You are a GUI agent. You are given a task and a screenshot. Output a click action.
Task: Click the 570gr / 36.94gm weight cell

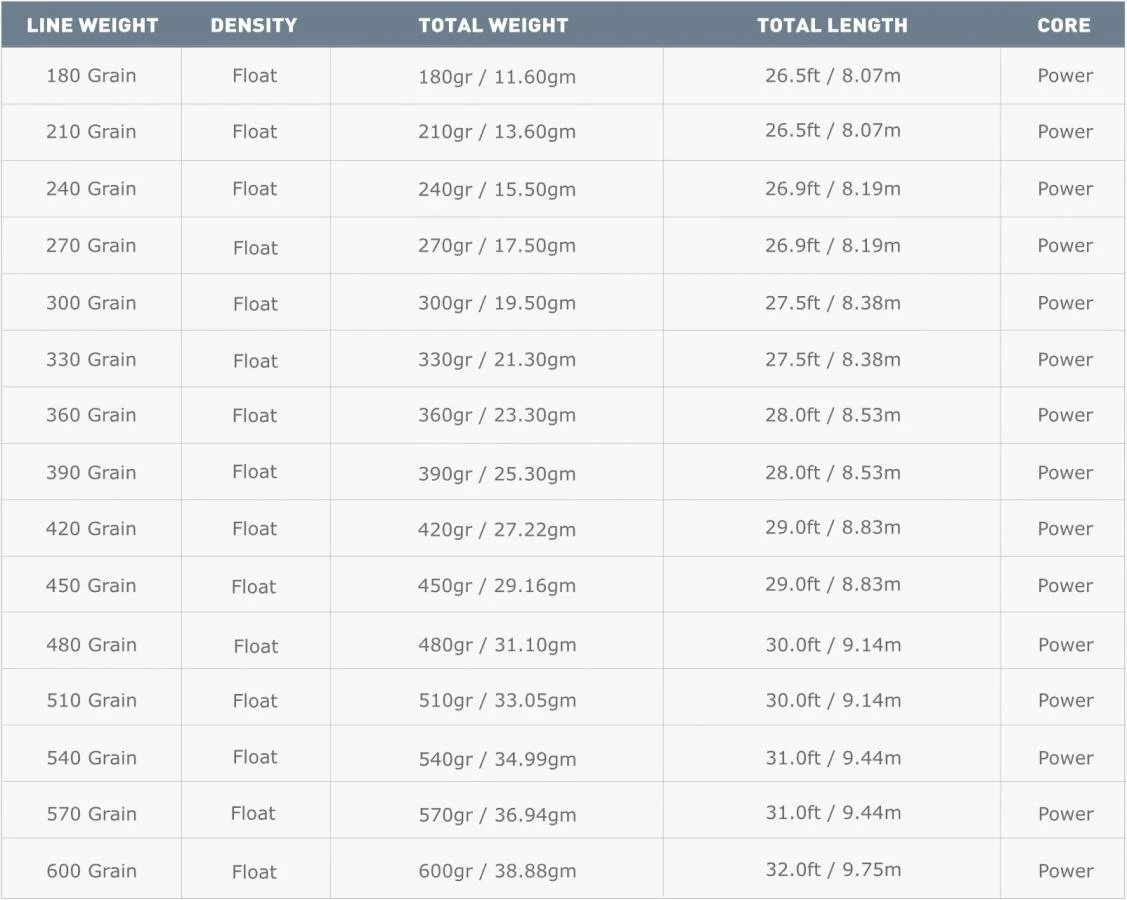click(497, 815)
